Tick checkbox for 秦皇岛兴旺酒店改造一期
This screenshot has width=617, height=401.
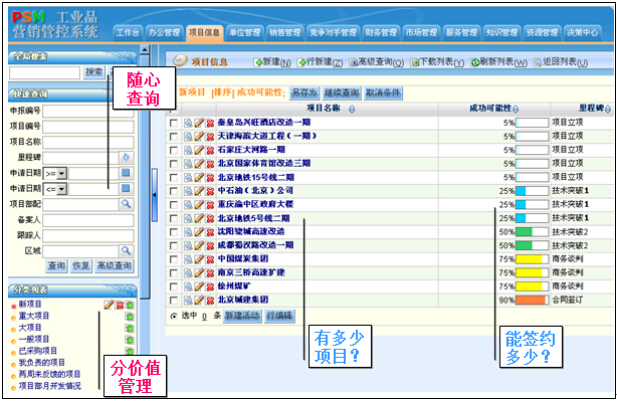point(175,122)
